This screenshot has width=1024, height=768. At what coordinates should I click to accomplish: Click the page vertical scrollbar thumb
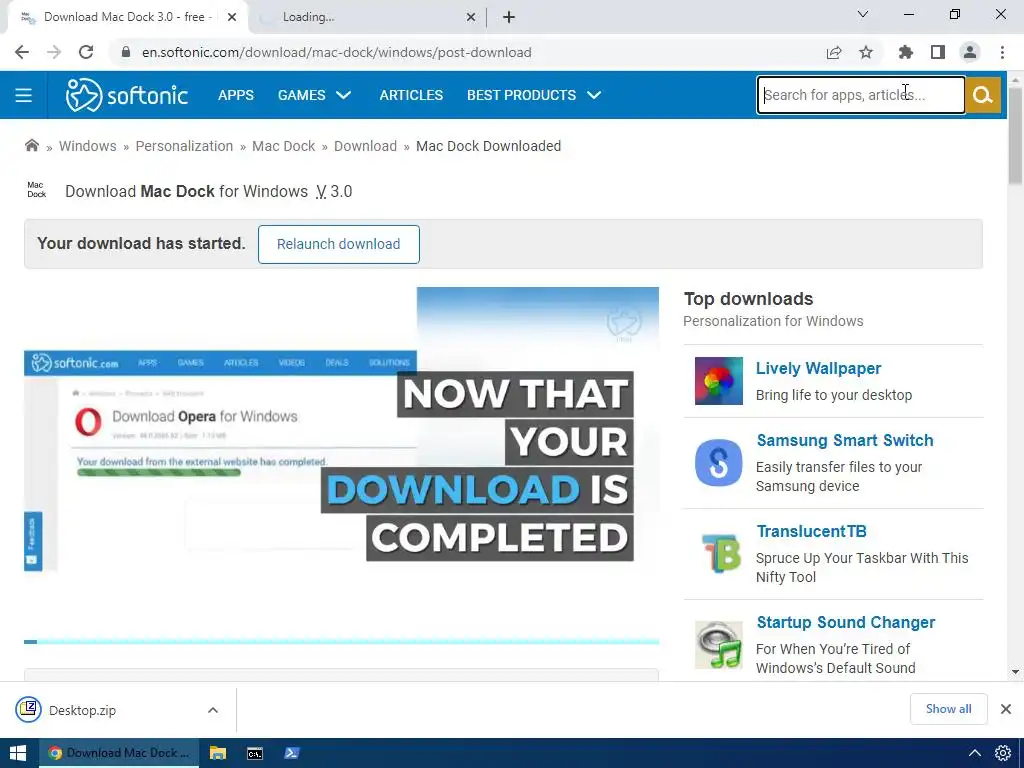point(1015,134)
